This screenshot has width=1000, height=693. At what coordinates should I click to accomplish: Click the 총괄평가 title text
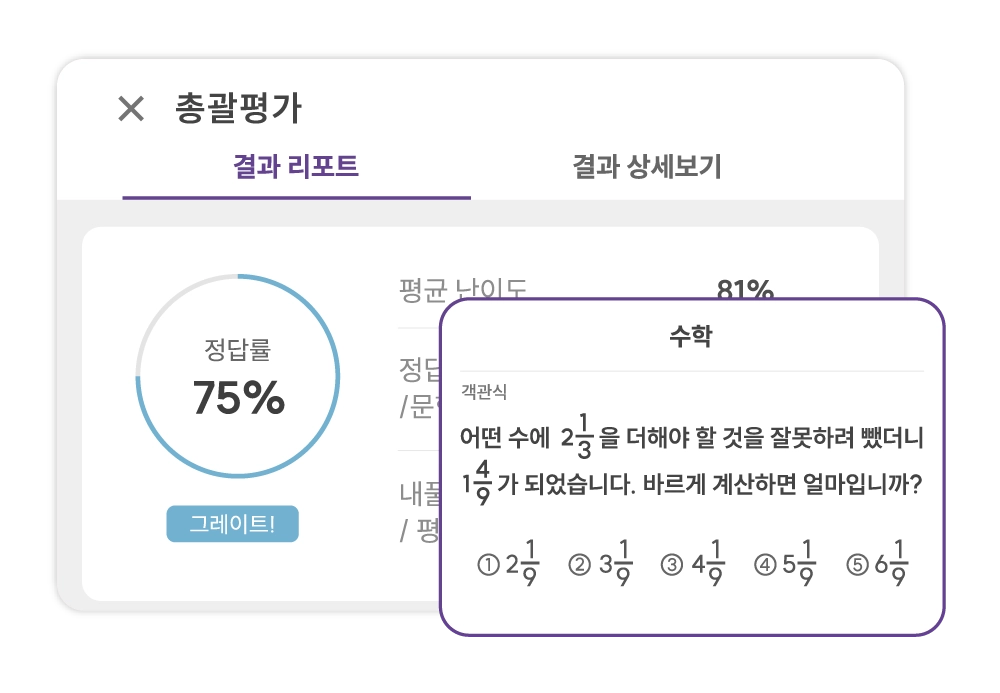pos(238,108)
